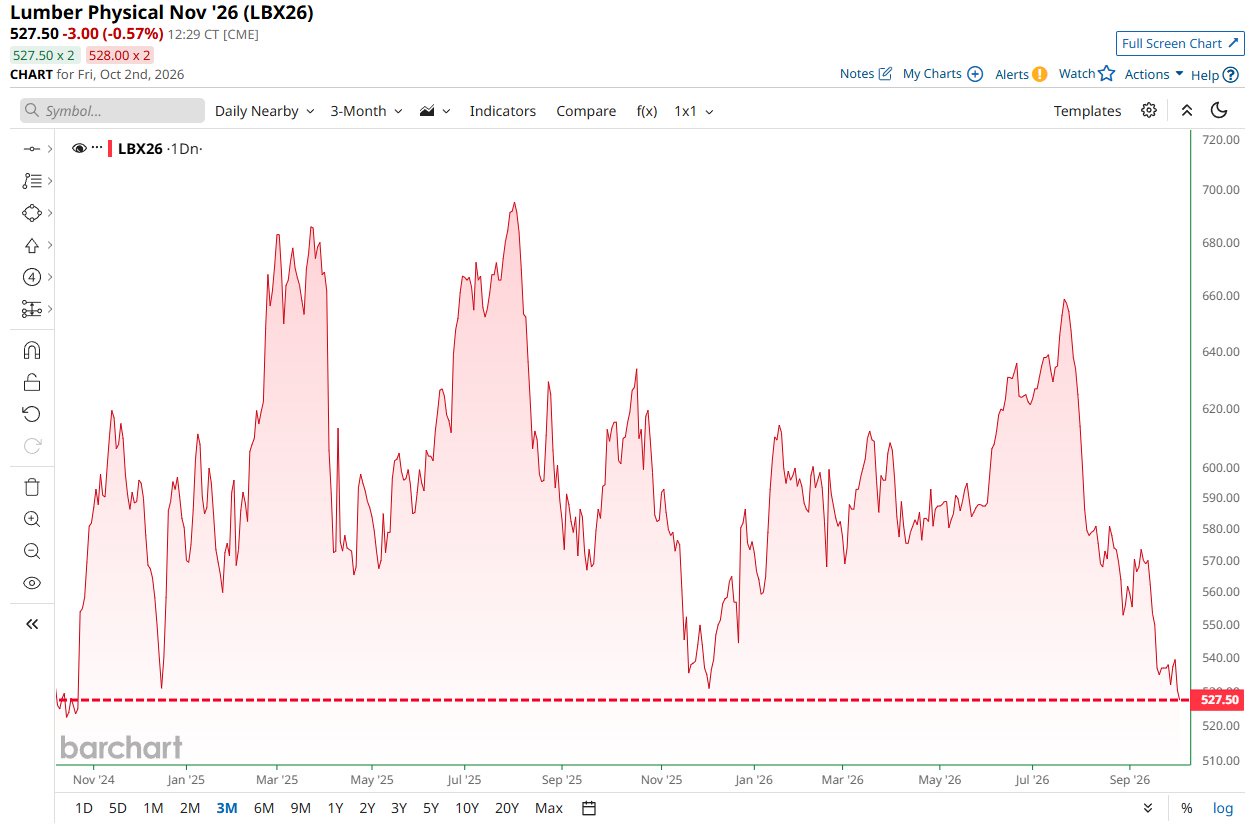
Task: Select the 20Y time range
Action: pos(507,808)
